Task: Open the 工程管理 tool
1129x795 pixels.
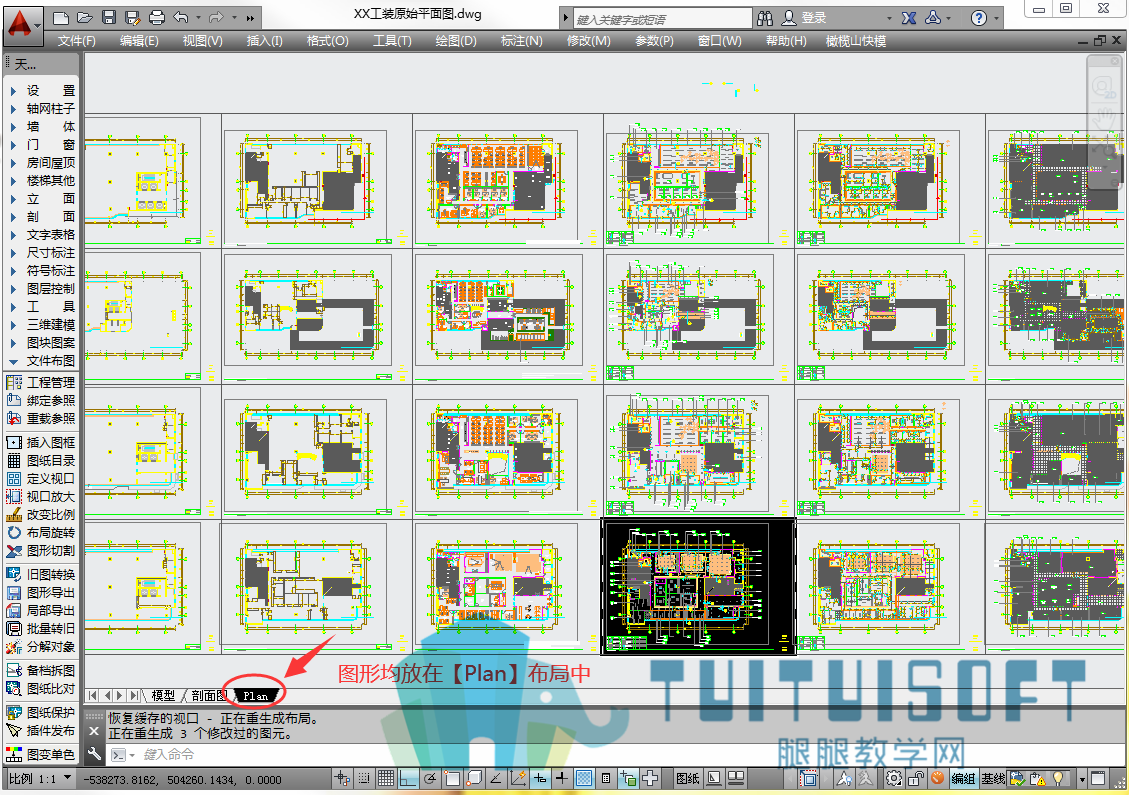Action: [41, 382]
